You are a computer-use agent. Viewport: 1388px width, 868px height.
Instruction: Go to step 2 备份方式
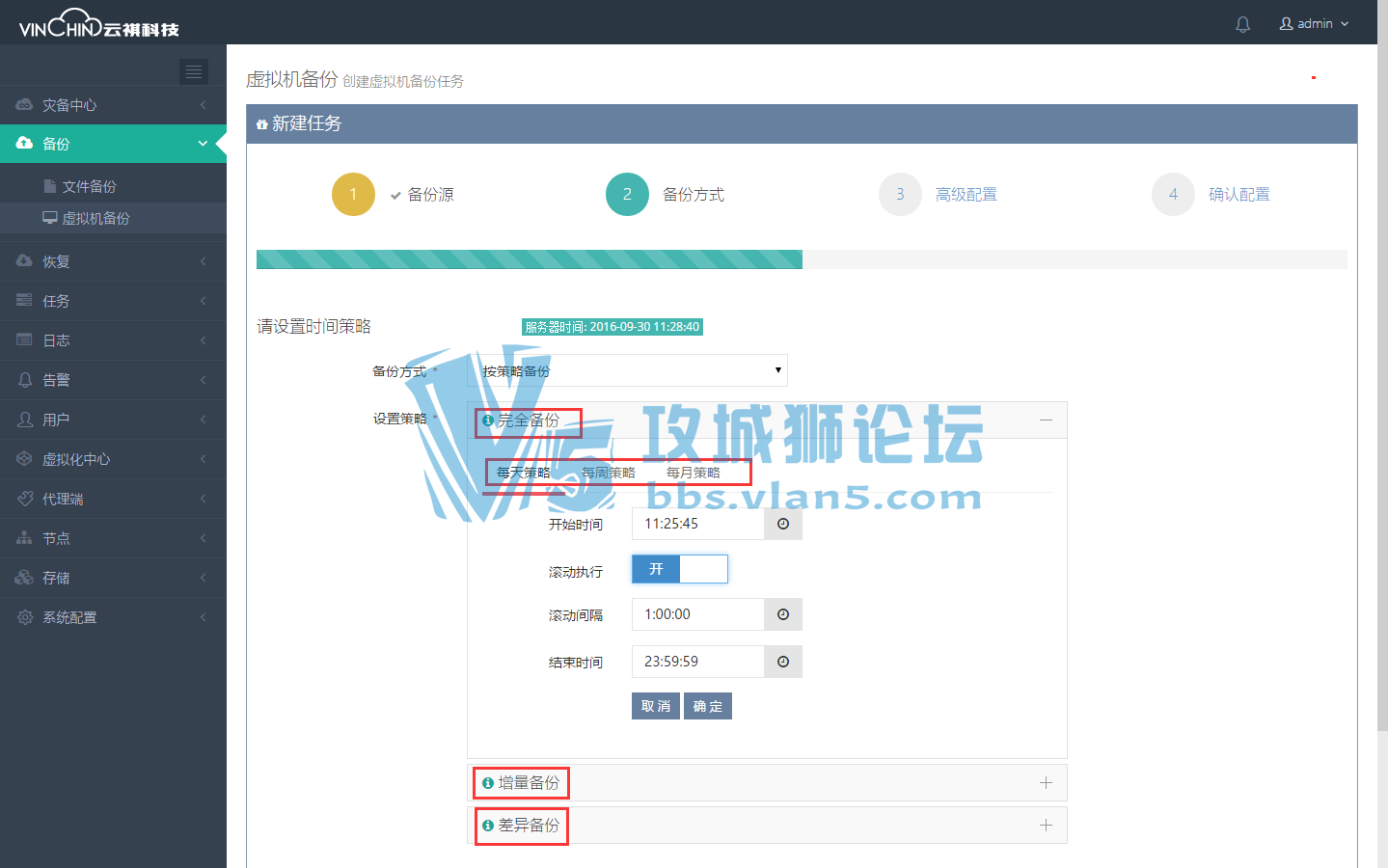click(666, 195)
